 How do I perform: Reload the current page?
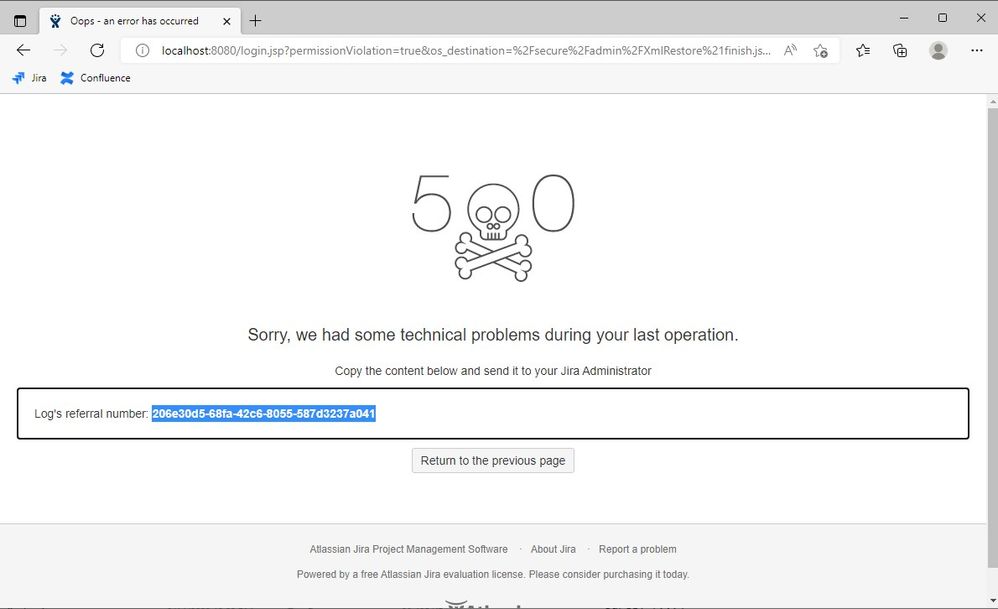tap(97, 50)
